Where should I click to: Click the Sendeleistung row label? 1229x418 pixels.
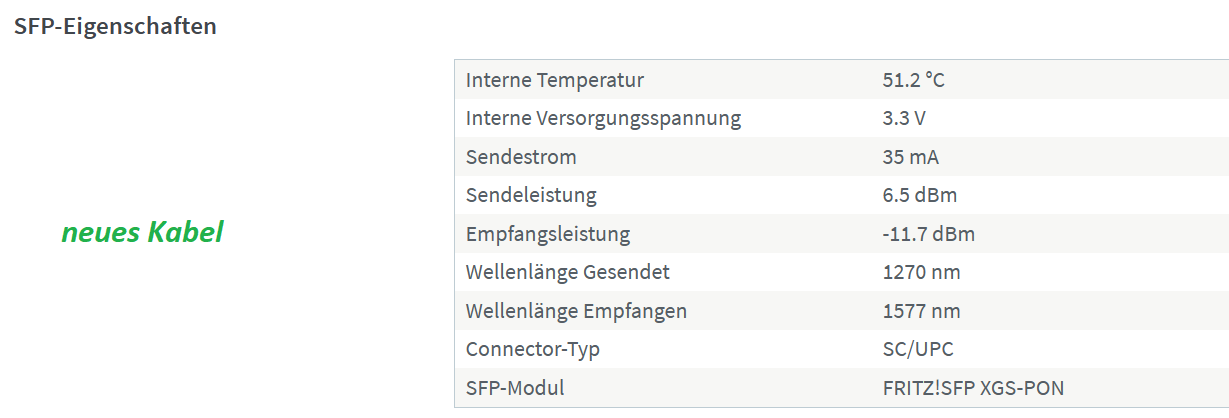point(531,195)
